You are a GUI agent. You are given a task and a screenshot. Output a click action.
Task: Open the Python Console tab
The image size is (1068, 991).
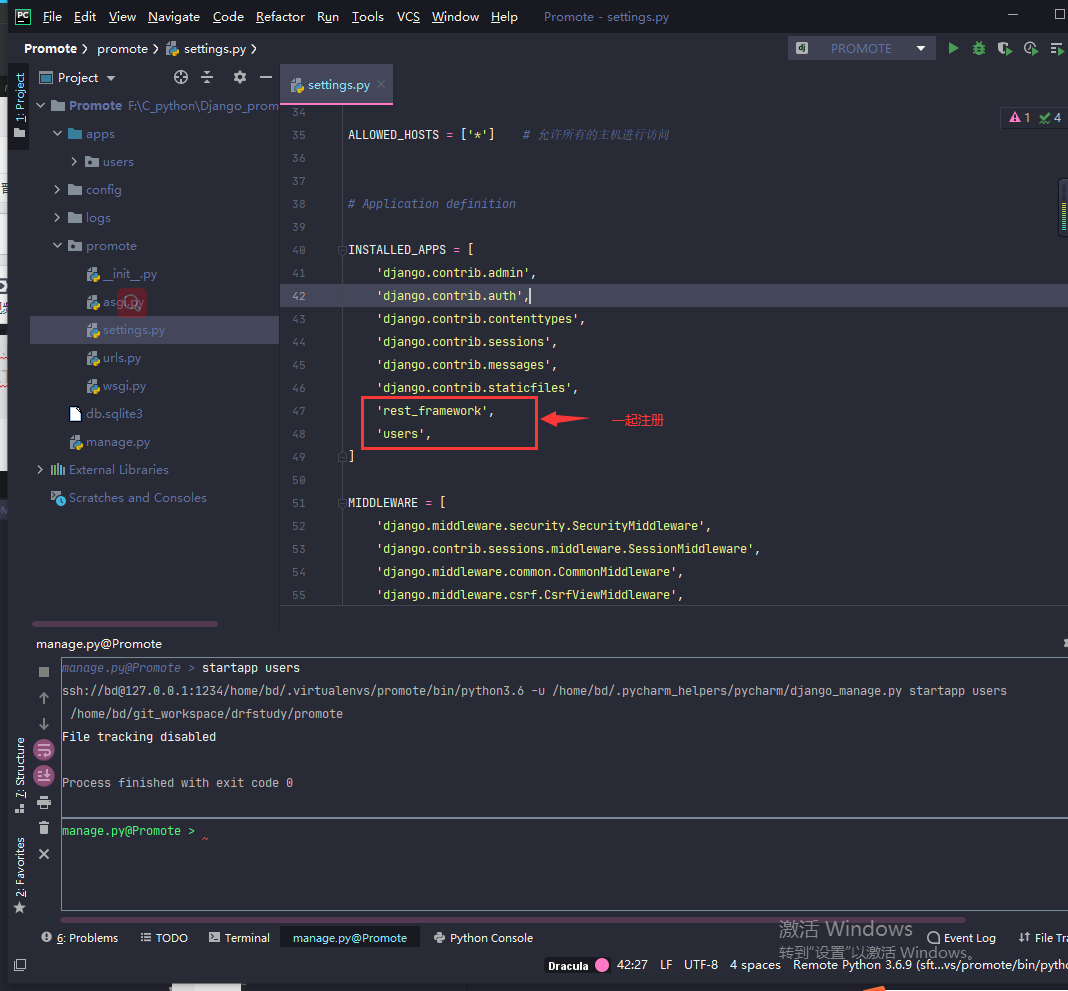coord(484,938)
